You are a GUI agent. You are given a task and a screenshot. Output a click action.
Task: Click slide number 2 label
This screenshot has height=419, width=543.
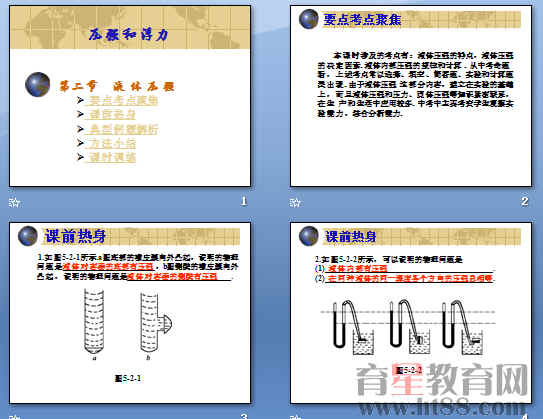pyautogui.click(x=525, y=201)
